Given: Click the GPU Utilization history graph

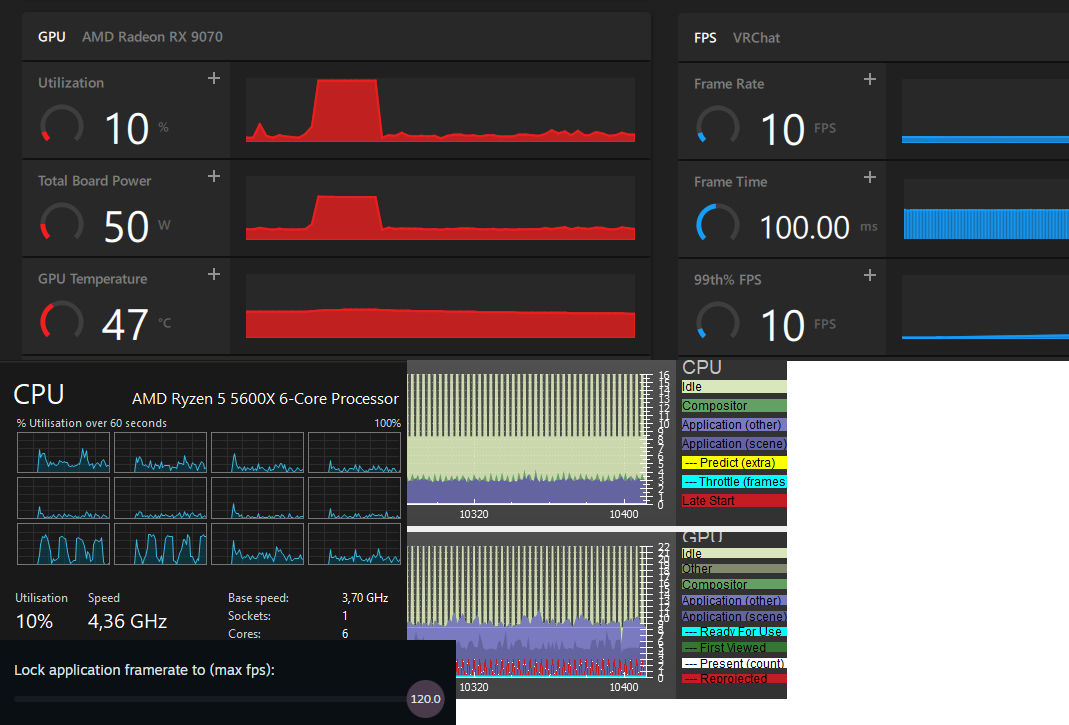Looking at the screenshot, I should [x=440, y=110].
